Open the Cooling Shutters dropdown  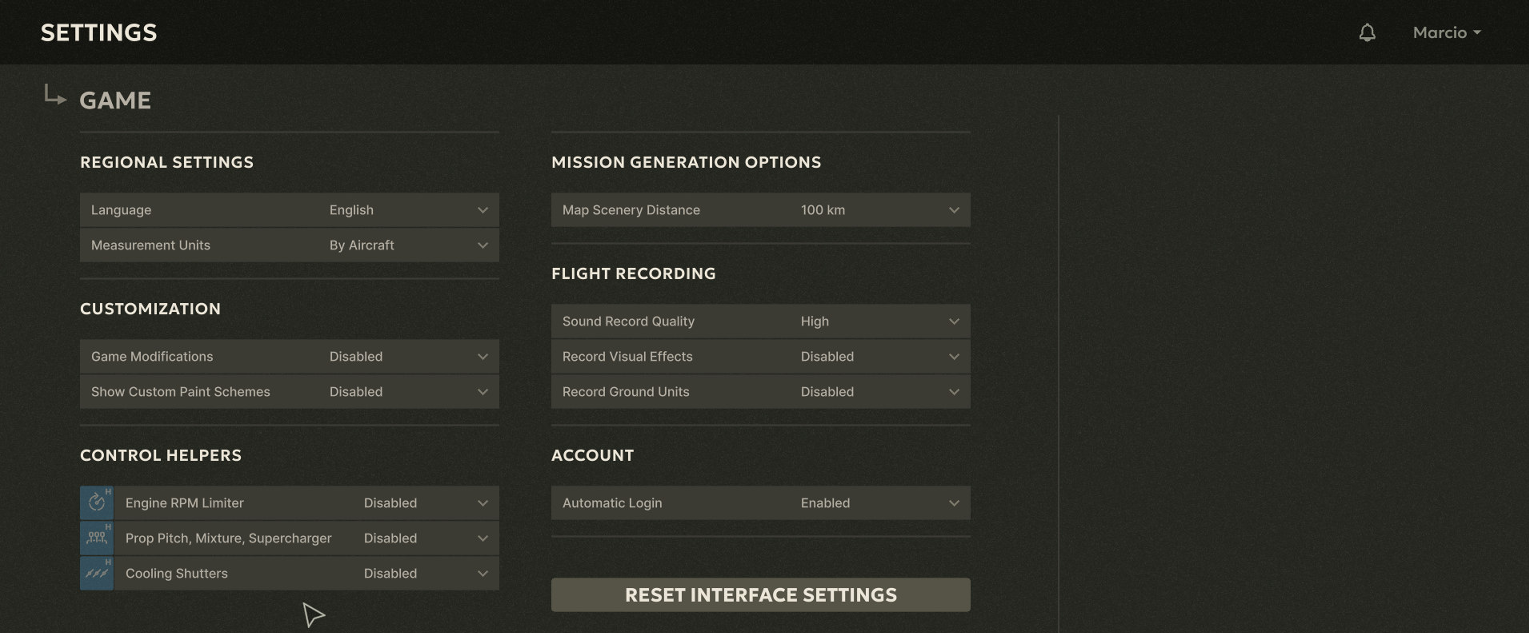coord(306,573)
